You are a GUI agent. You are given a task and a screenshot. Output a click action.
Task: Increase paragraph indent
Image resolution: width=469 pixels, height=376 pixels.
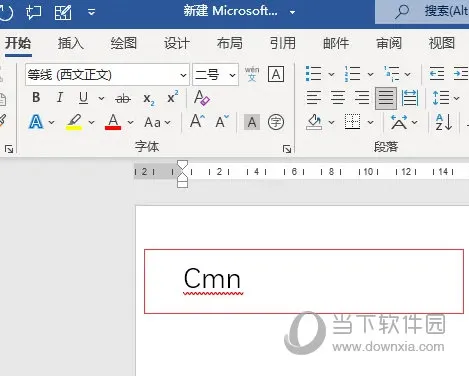pyautogui.click(x=461, y=74)
